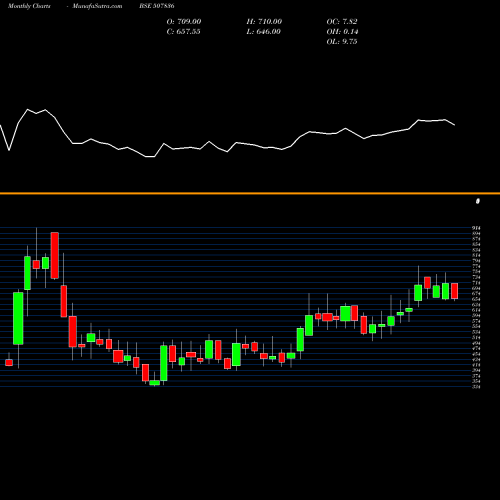This screenshot has width=500, height=500.
Task: Click the low value 'L: 646.00'
Action: click(x=264, y=32)
